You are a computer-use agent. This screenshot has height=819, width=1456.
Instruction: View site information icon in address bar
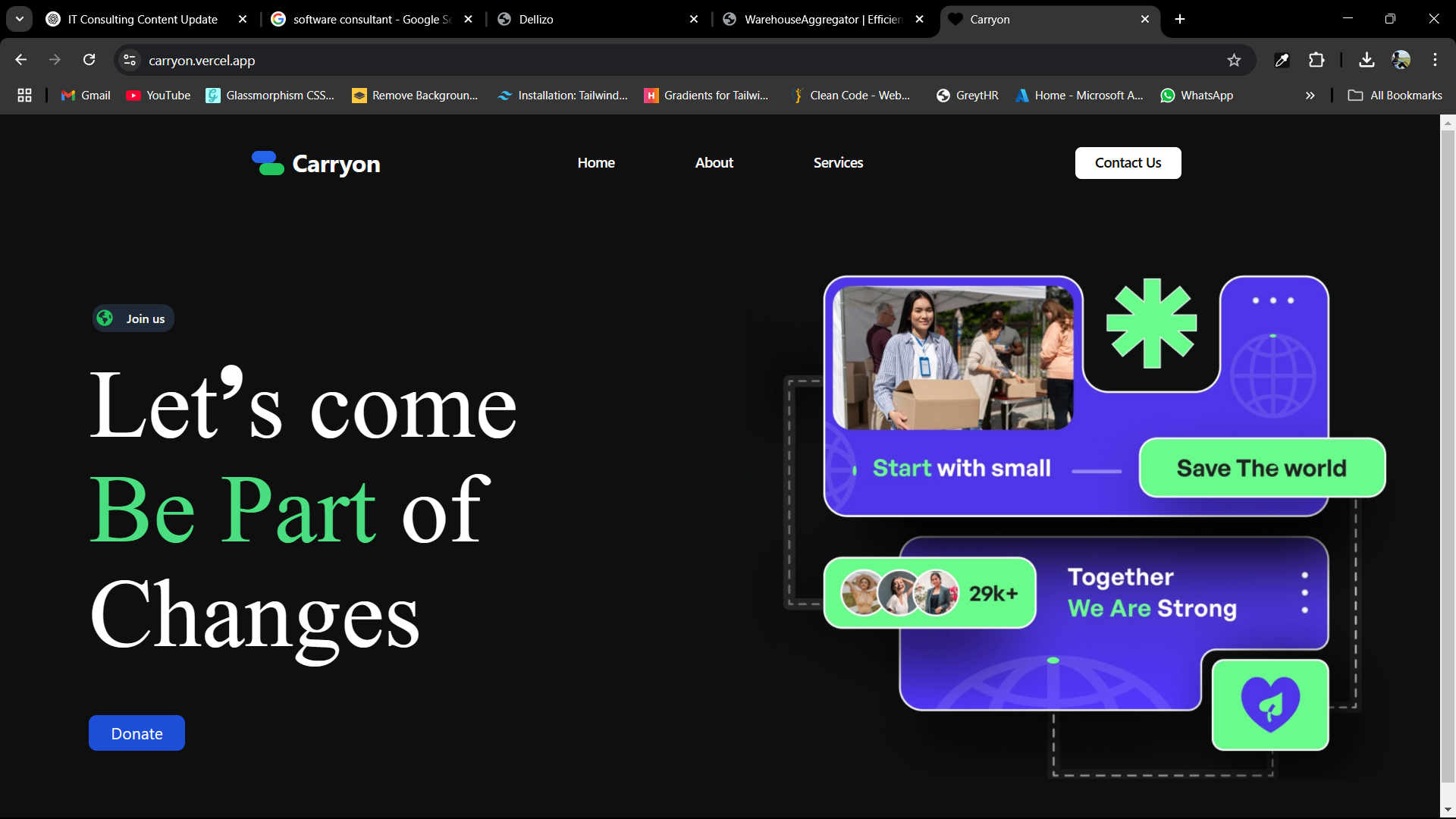130,61
